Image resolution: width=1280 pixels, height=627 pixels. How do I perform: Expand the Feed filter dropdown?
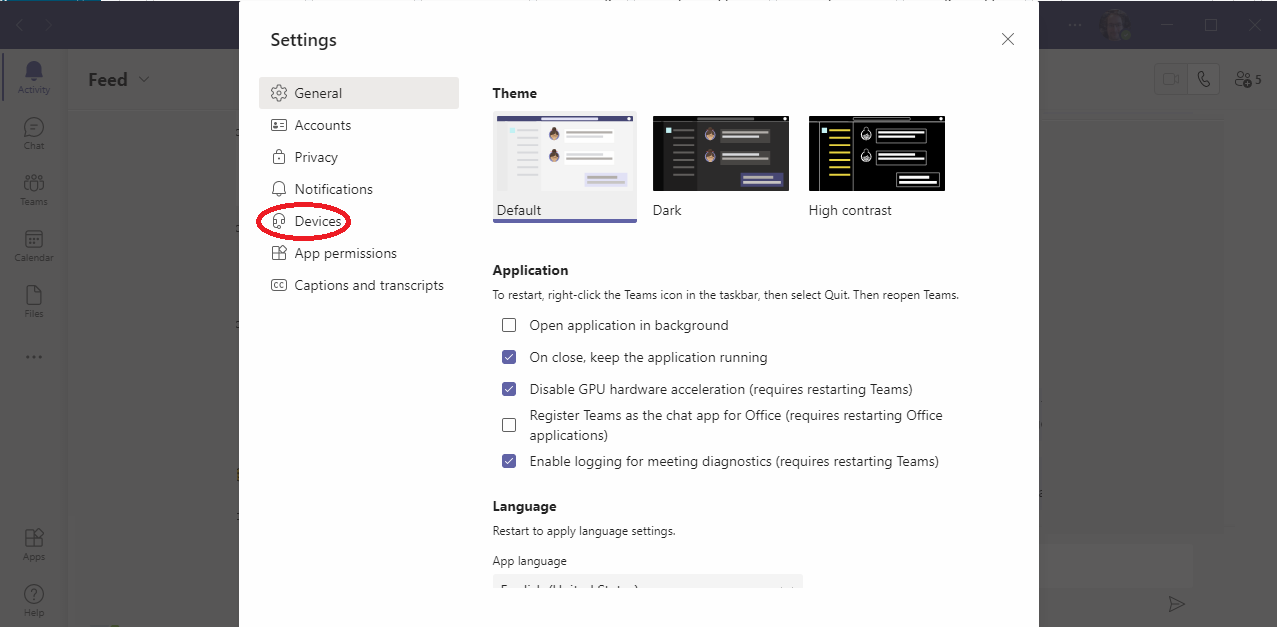pos(144,79)
